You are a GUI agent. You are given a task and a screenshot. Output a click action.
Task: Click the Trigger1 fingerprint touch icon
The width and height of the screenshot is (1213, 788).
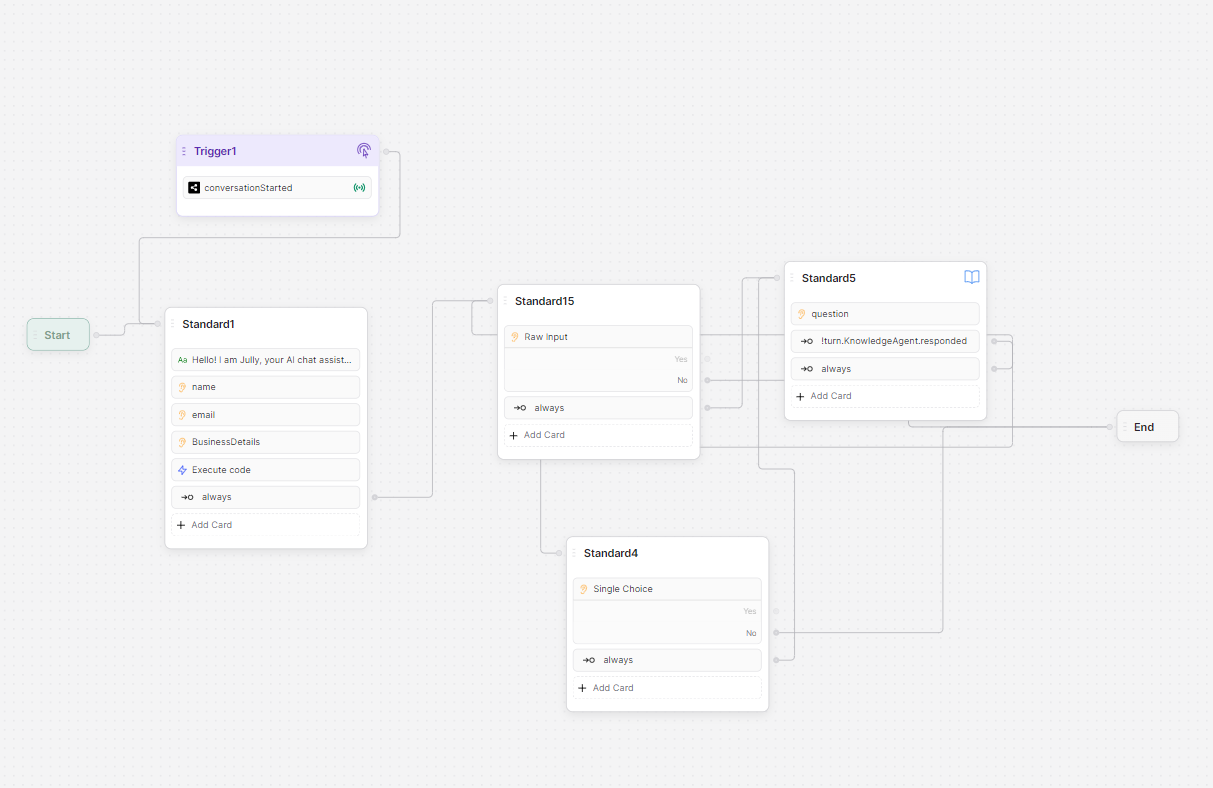click(x=364, y=151)
